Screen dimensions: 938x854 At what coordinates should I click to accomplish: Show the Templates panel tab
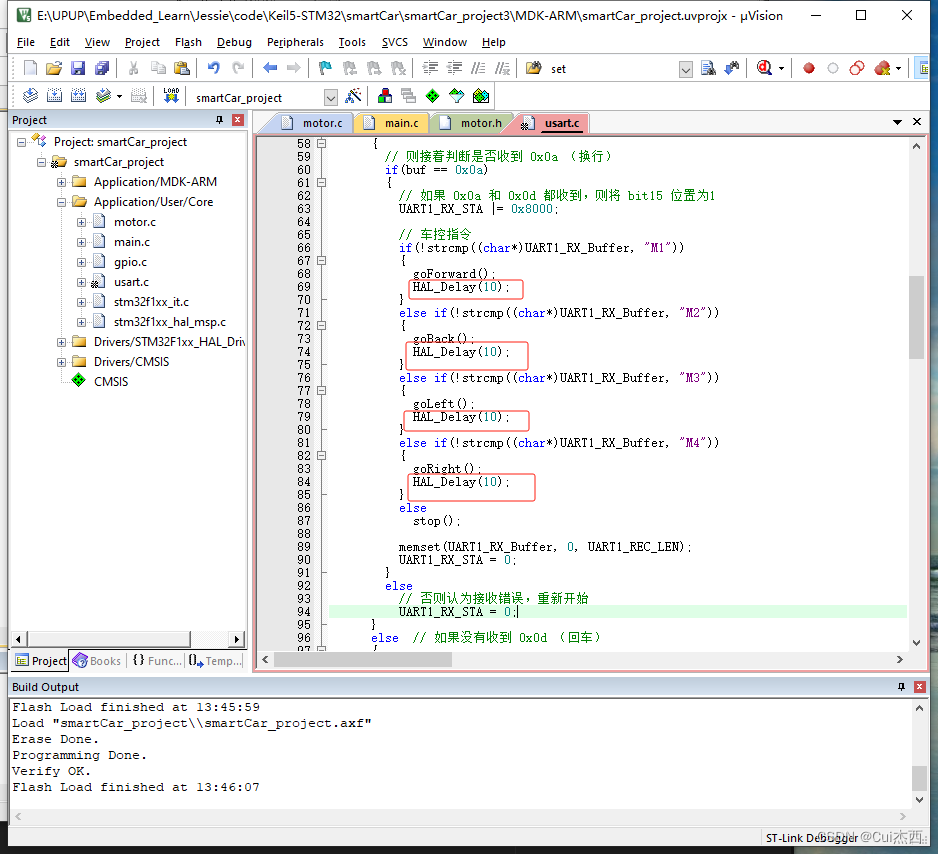pyautogui.click(x=216, y=661)
